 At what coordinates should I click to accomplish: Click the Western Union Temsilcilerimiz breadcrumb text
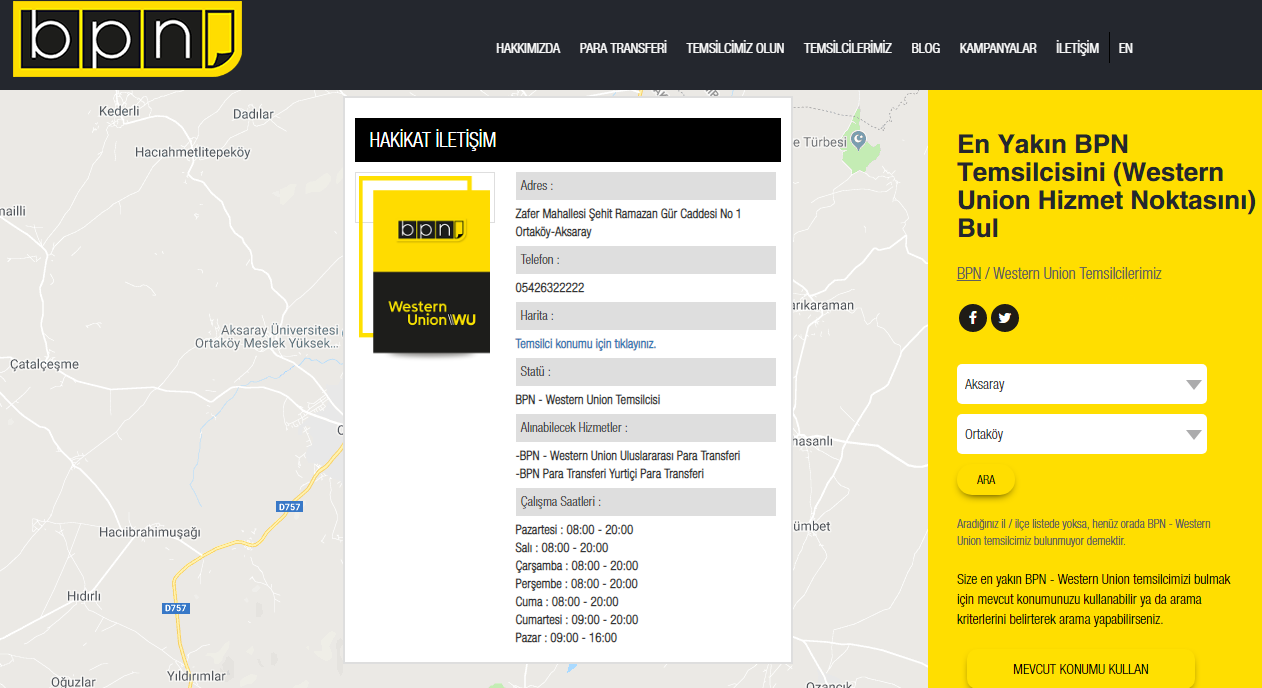coord(1077,273)
